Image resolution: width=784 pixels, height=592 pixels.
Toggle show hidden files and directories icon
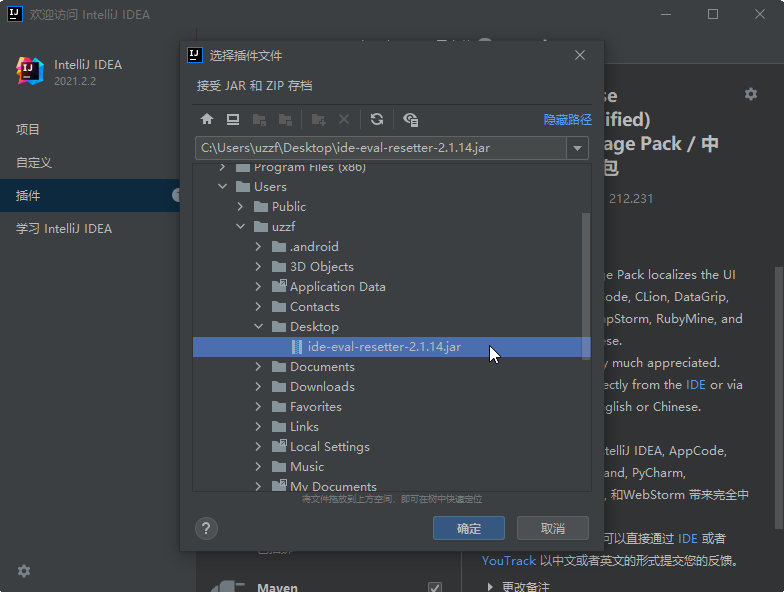coord(410,120)
